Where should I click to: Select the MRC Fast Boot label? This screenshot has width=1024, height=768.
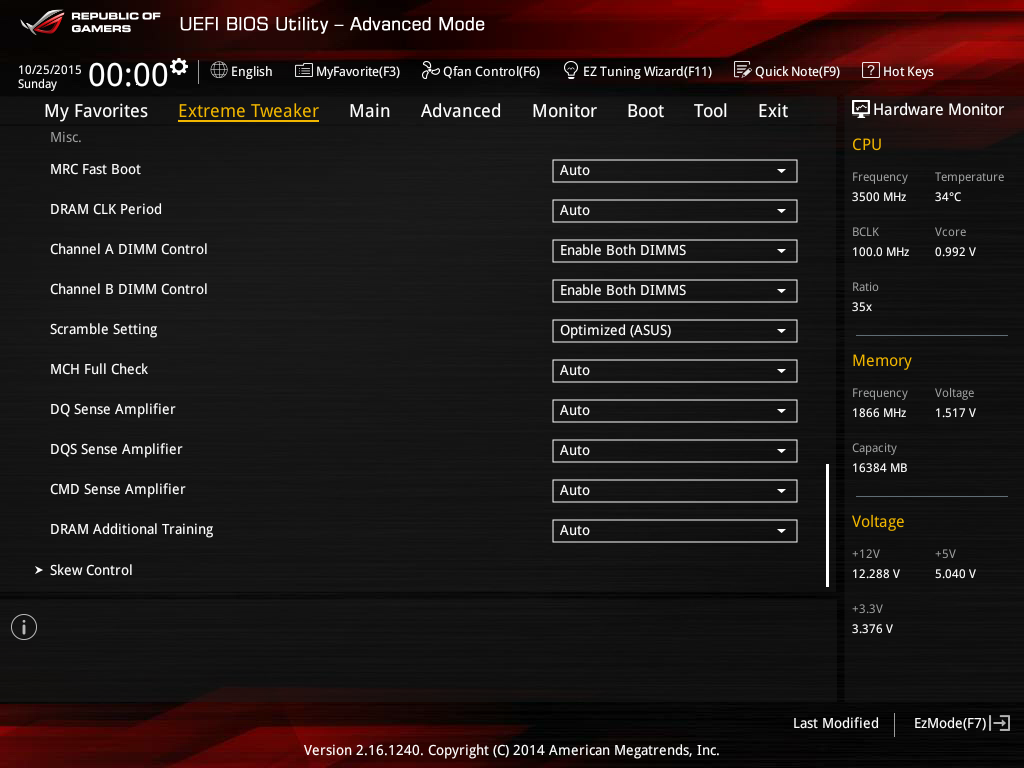coord(95,169)
